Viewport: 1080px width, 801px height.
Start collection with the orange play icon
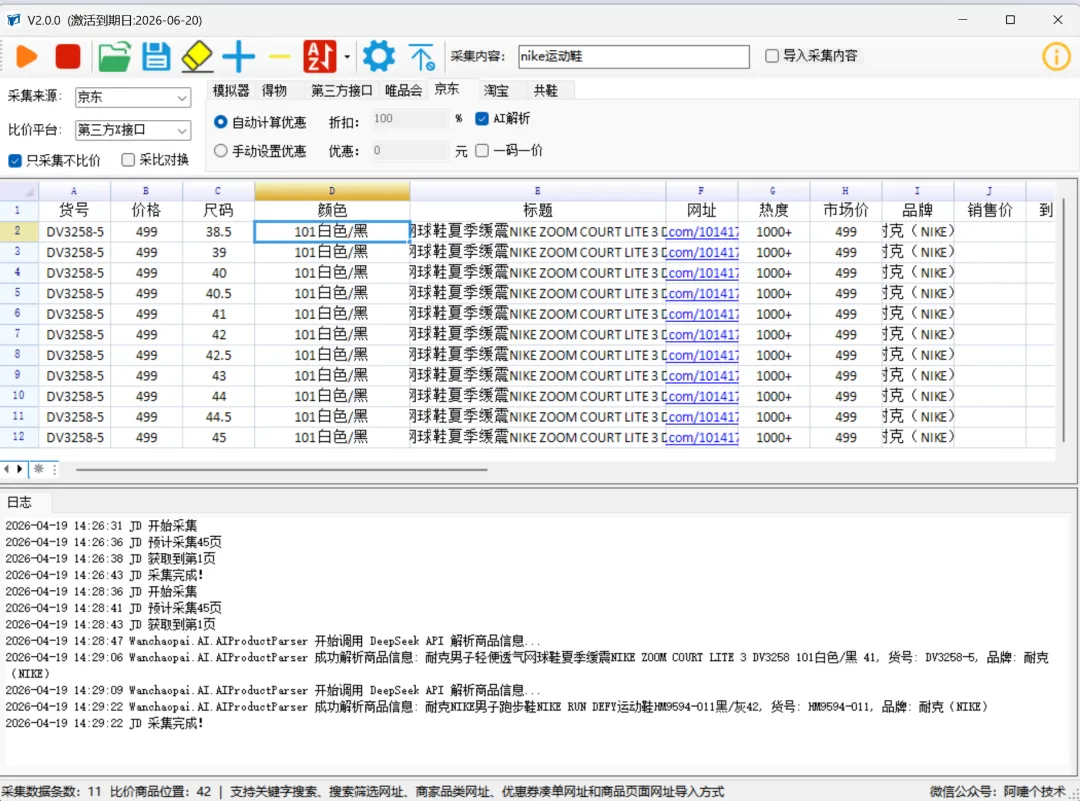click(x=27, y=56)
